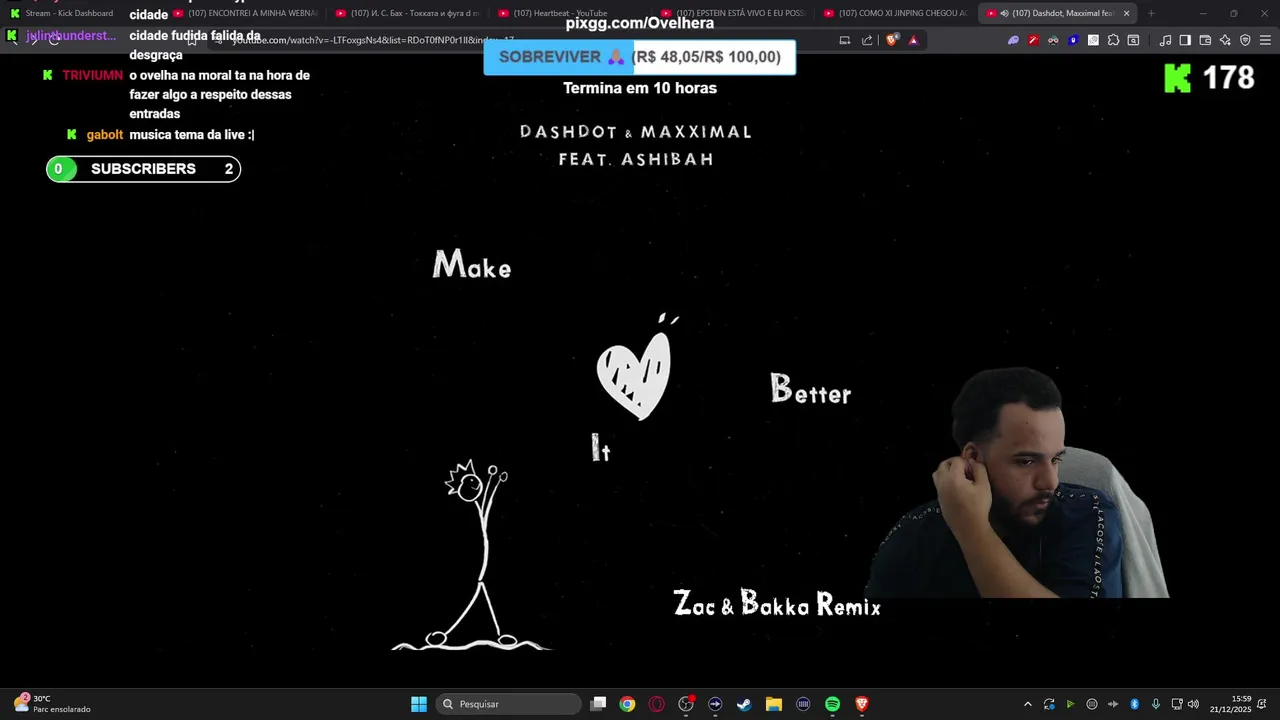Open the volume speaker tray icon
The height and width of the screenshot is (720, 1280).
coord(1193,704)
